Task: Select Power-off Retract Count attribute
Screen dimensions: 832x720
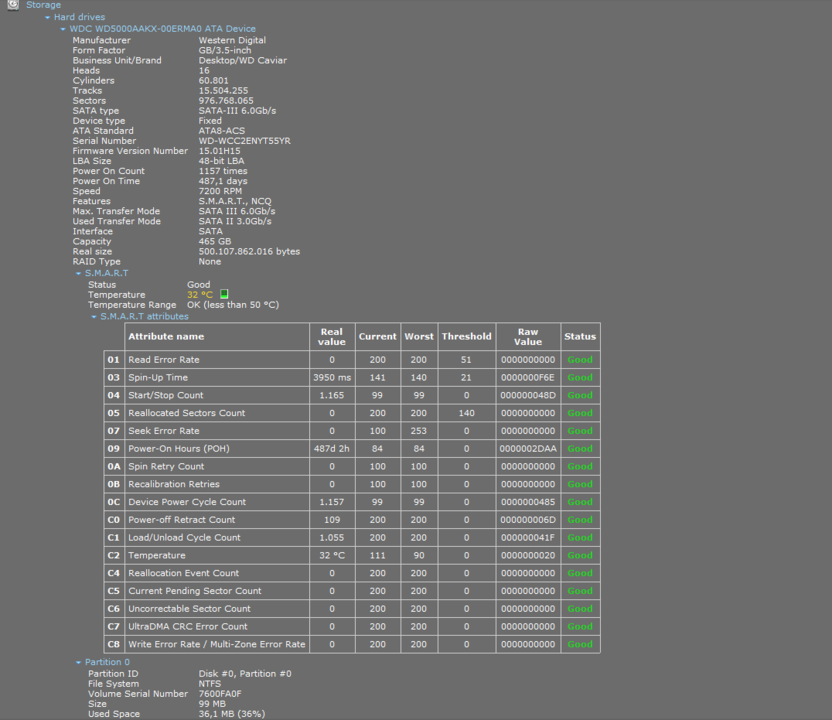Action: tap(181, 520)
